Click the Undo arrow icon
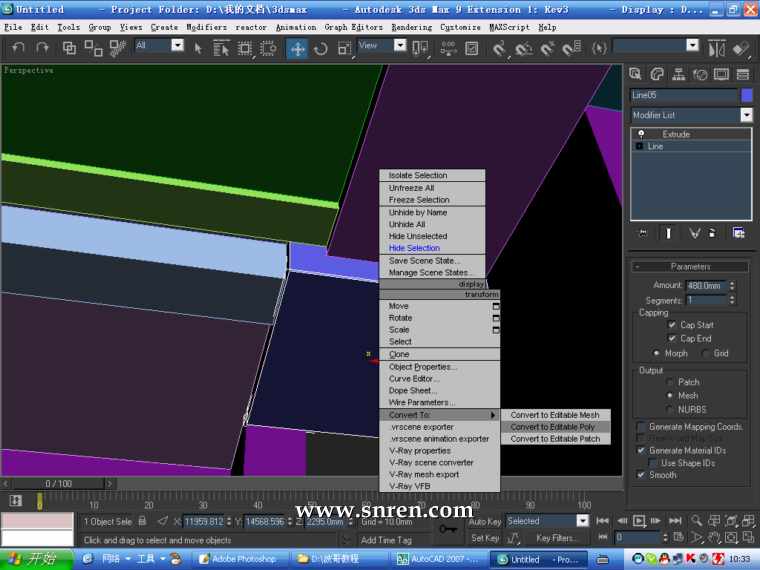The width and height of the screenshot is (760, 570). click(18, 47)
